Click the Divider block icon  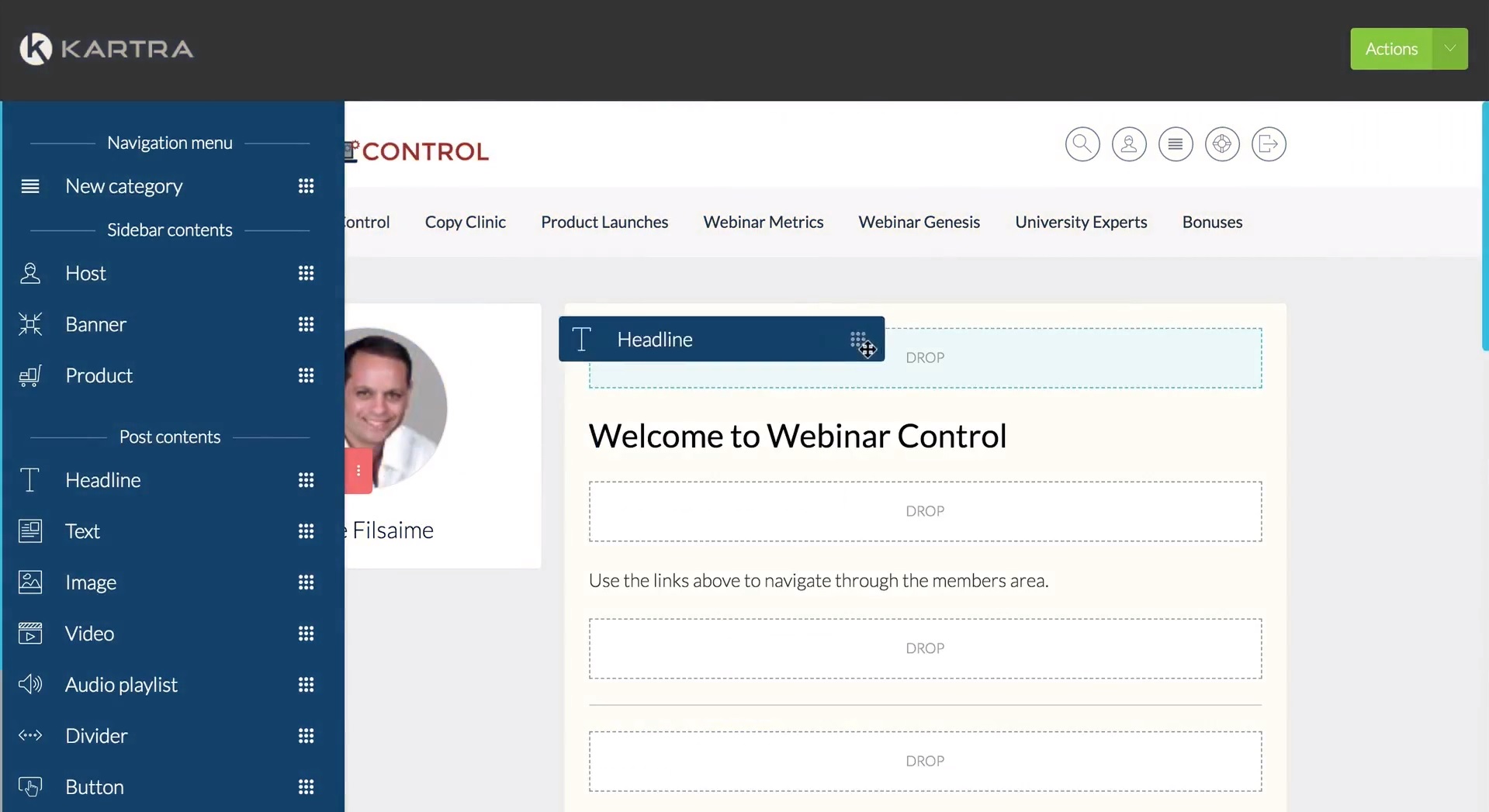30,735
